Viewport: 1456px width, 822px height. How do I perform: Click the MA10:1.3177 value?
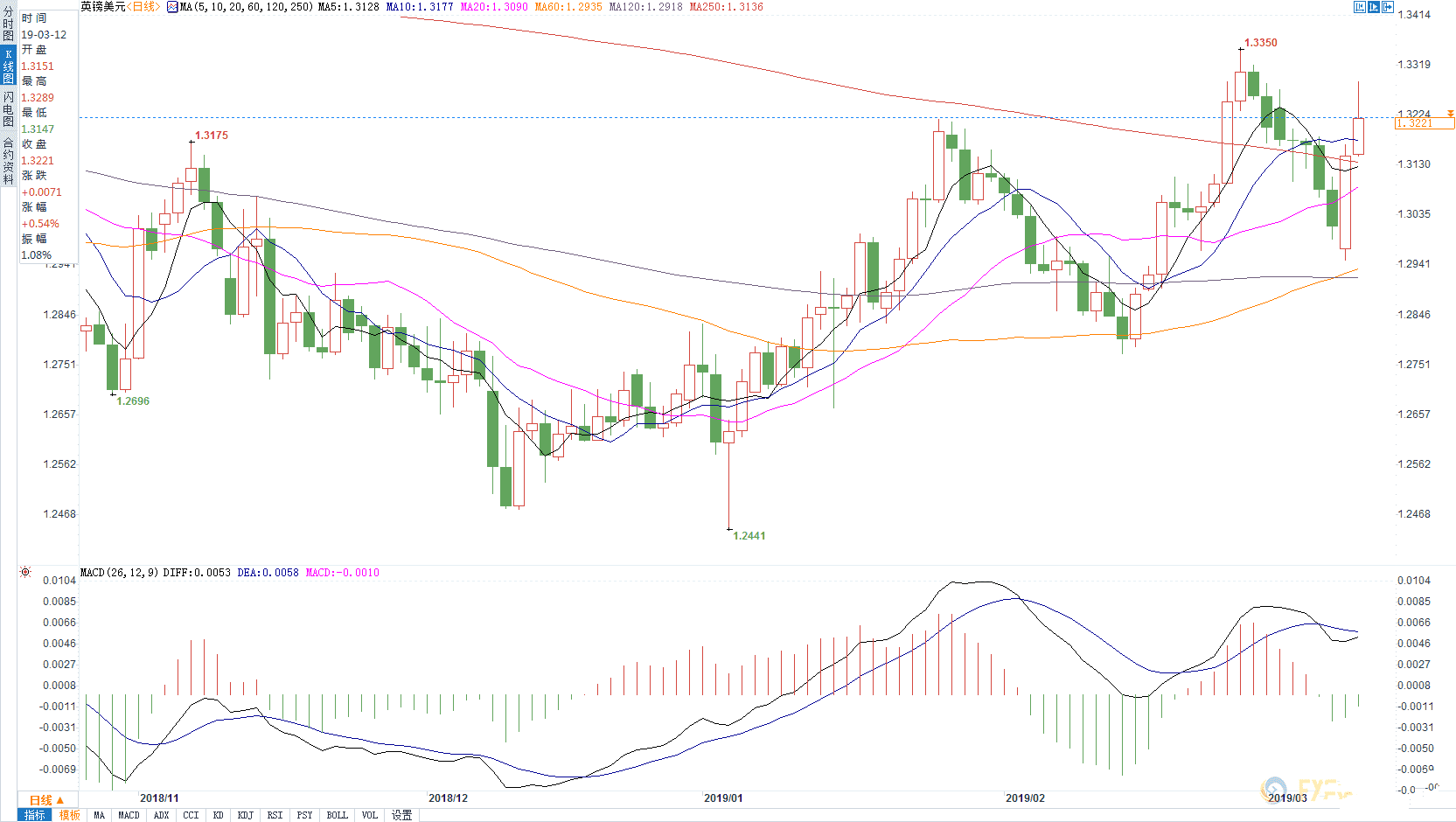pyautogui.click(x=419, y=7)
